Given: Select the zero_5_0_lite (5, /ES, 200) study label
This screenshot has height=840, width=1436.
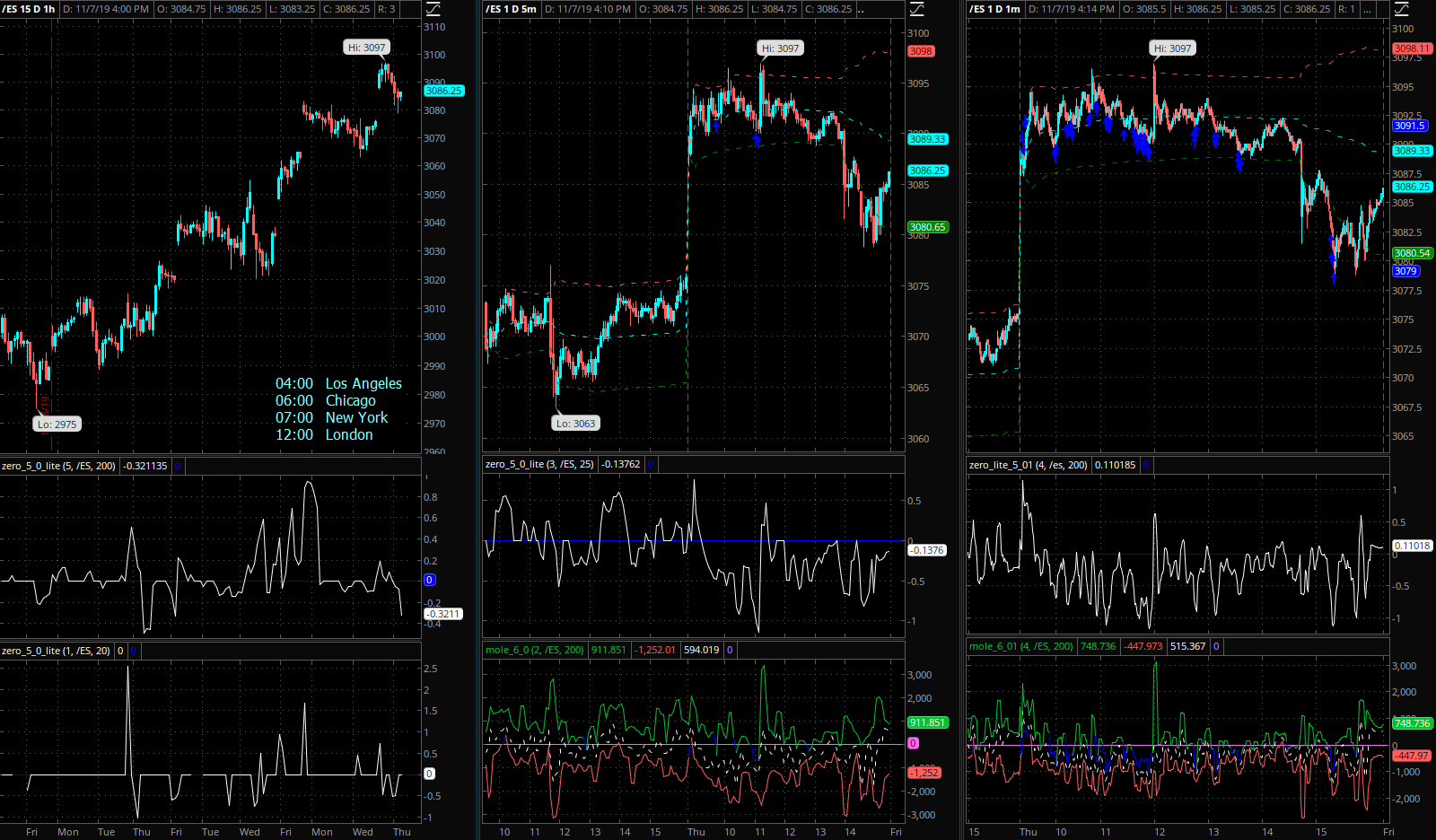Looking at the screenshot, I should point(59,466).
